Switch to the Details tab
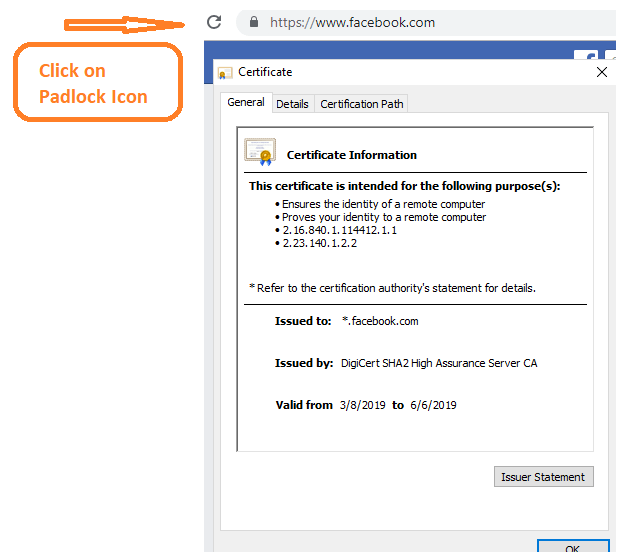 tap(292, 104)
